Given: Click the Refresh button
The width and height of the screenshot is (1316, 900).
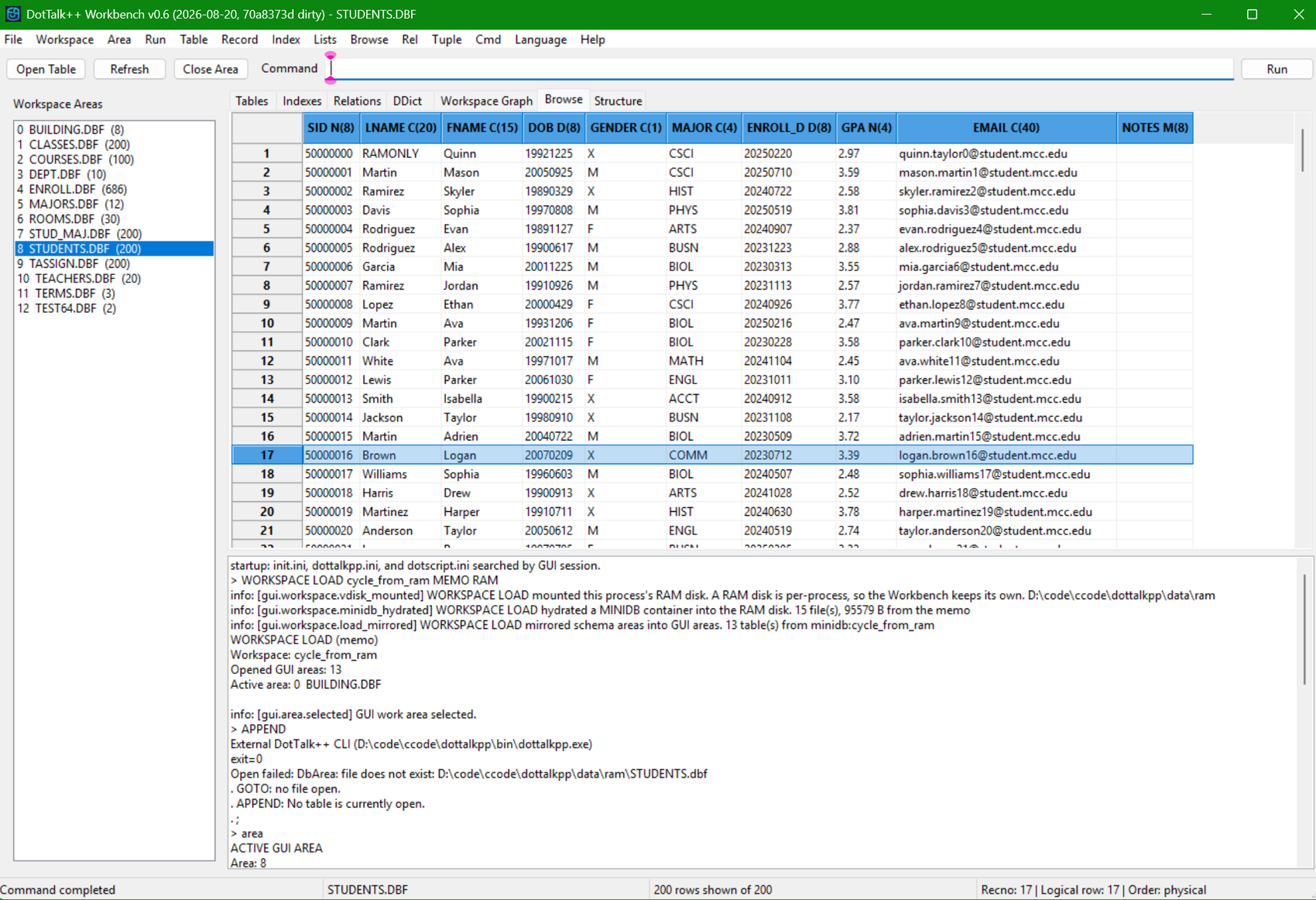Looking at the screenshot, I should 129,69.
